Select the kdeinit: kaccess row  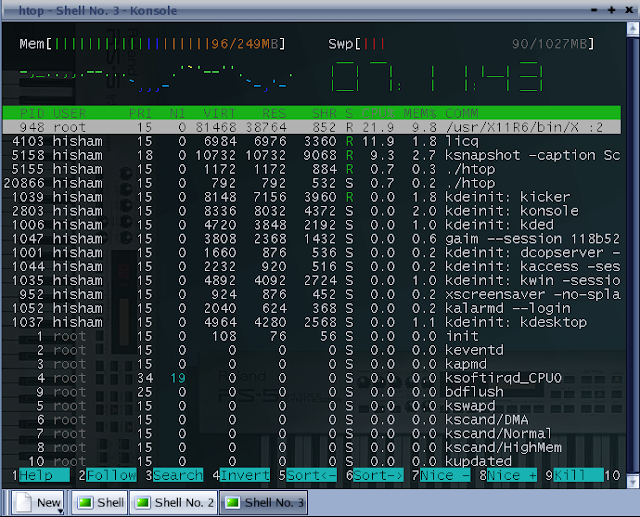pyautogui.click(x=312, y=266)
